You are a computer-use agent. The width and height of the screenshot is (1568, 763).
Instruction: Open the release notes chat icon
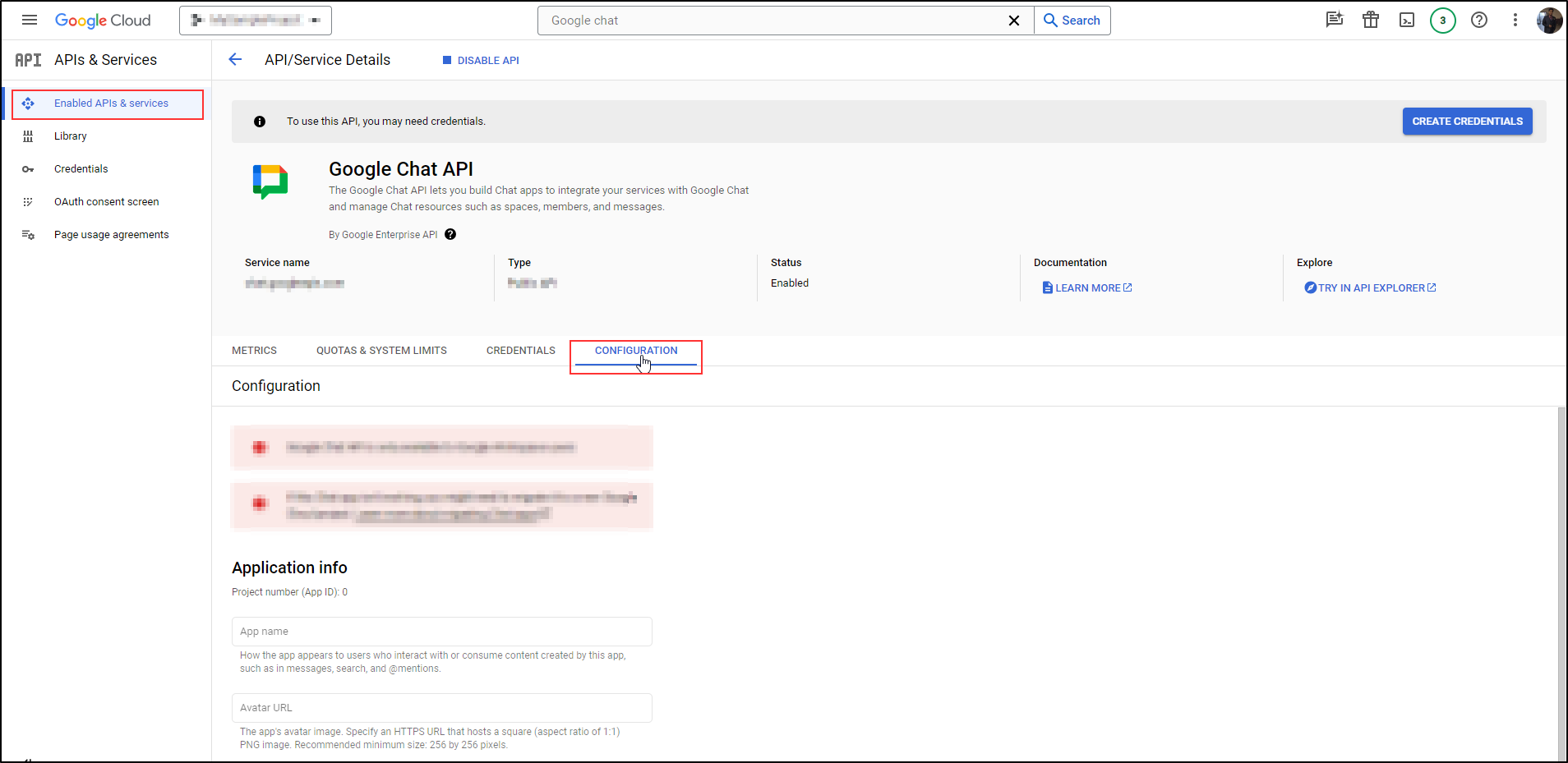coord(1335,20)
